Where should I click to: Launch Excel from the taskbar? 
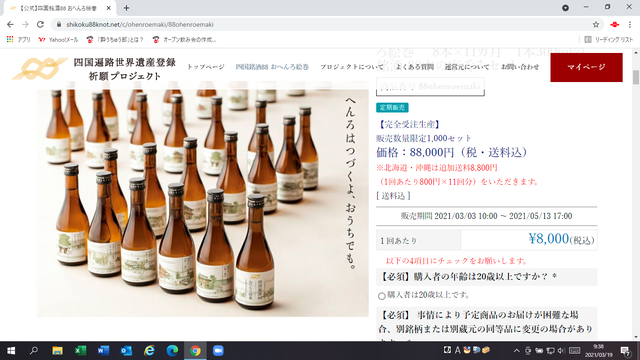point(80,351)
